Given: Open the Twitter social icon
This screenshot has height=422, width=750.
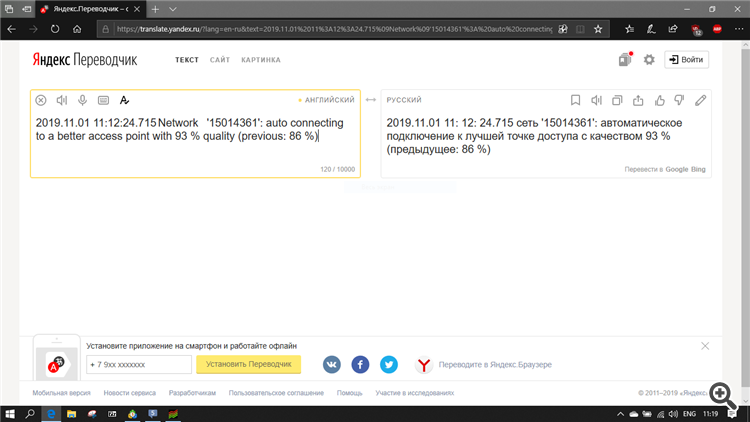Looking at the screenshot, I should tap(389, 365).
